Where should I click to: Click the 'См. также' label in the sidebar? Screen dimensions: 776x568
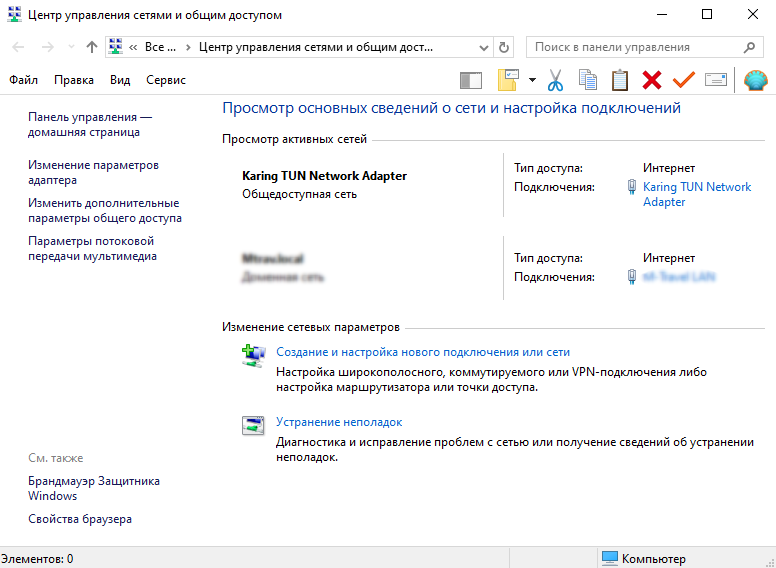pyautogui.click(x=56, y=458)
